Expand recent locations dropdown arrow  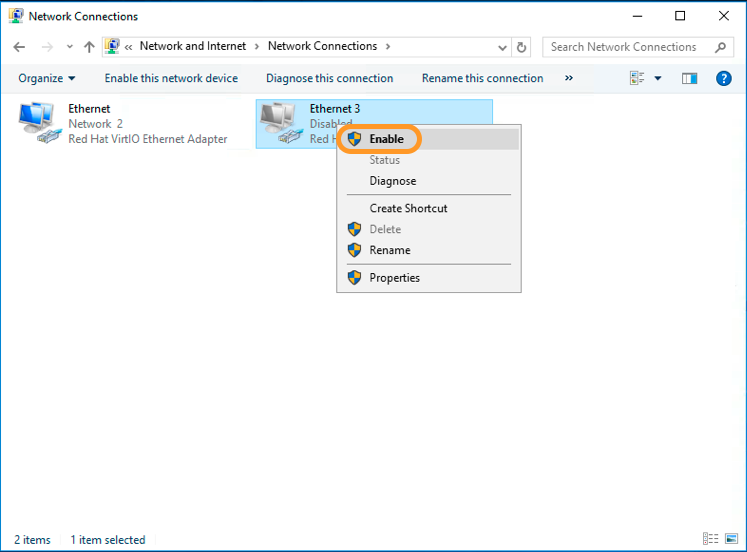69,47
